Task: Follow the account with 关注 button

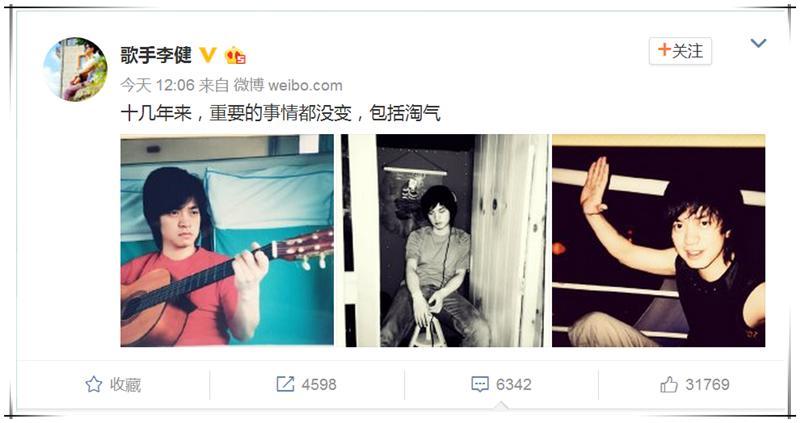Action: coord(680,51)
